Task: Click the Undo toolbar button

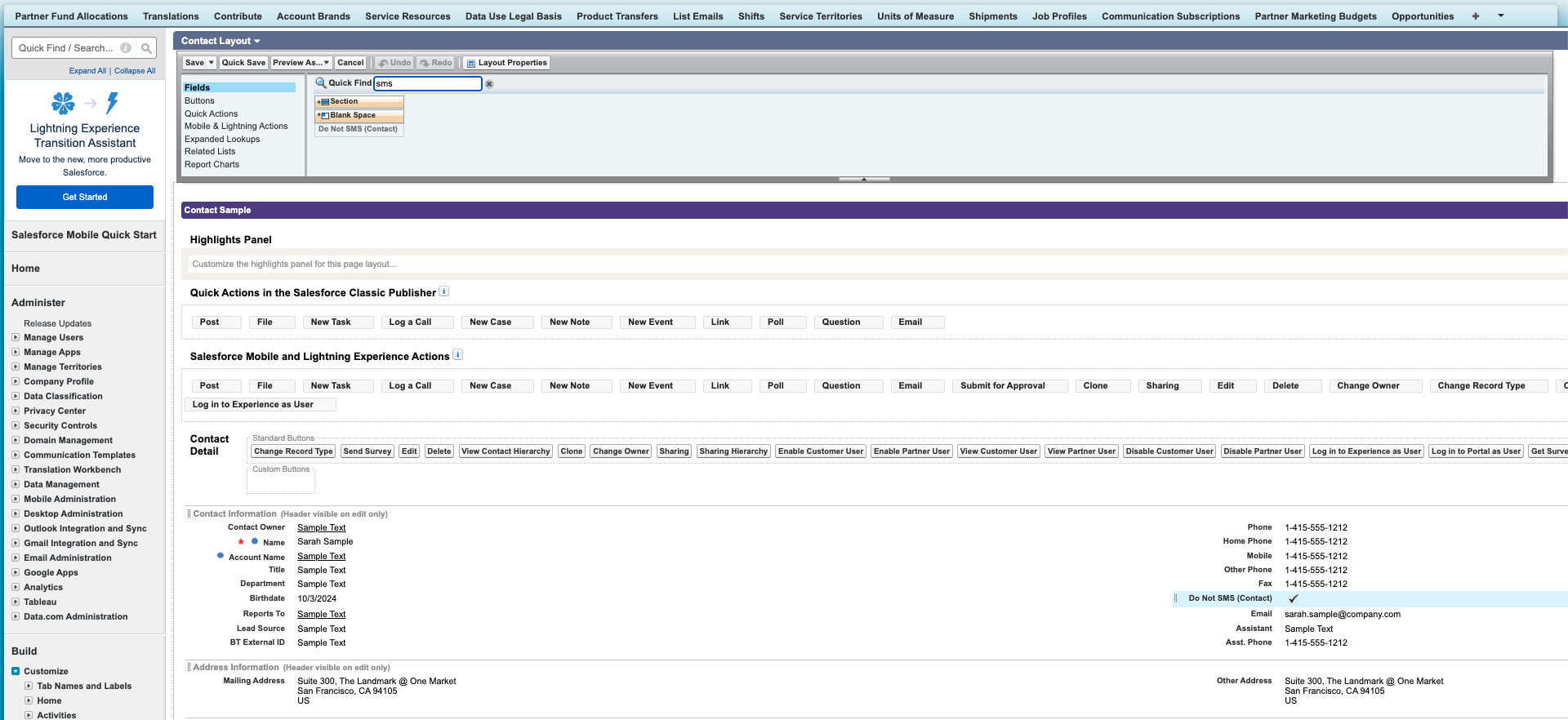Action: (394, 63)
